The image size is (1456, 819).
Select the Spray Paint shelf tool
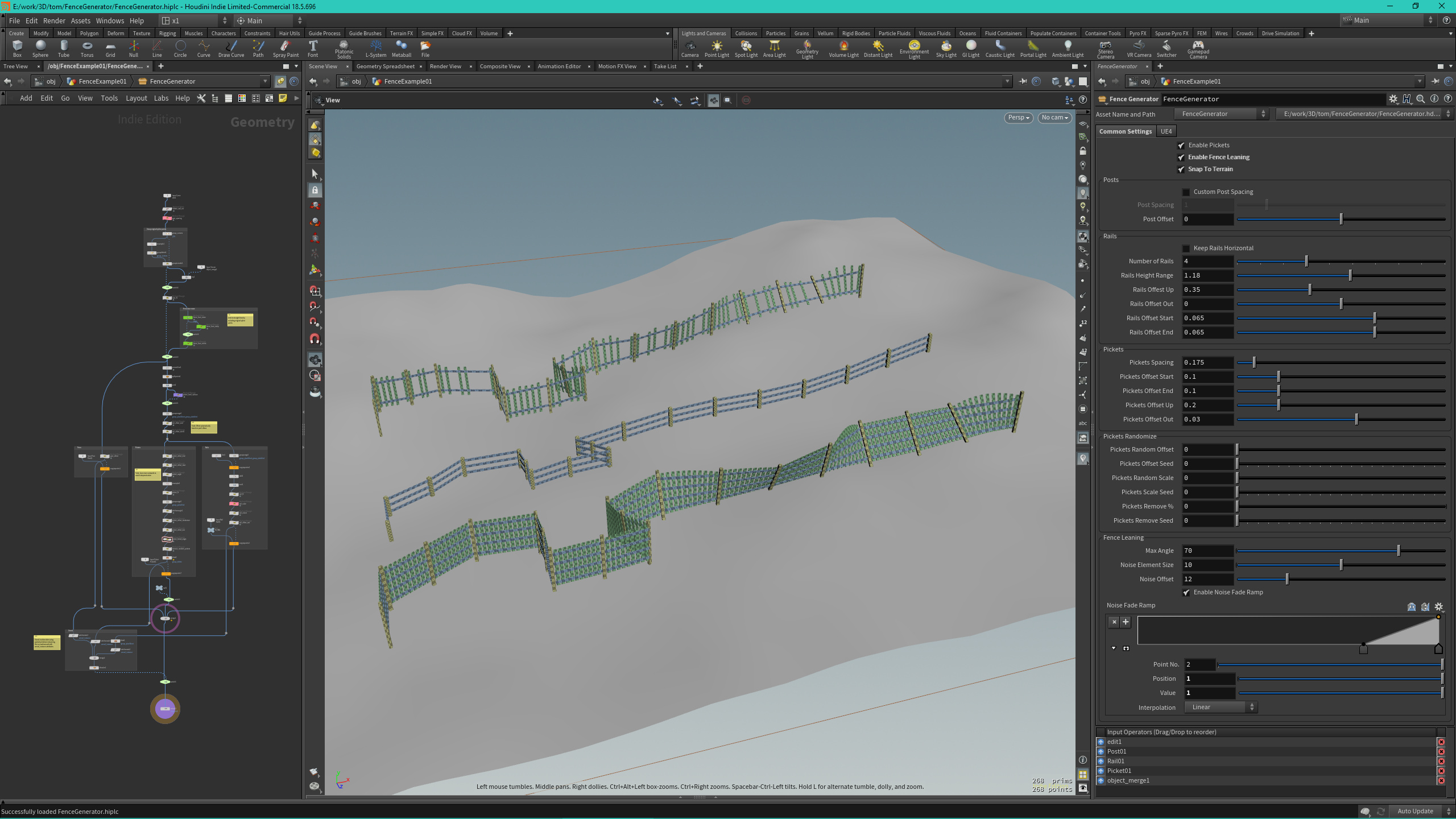coord(286,48)
